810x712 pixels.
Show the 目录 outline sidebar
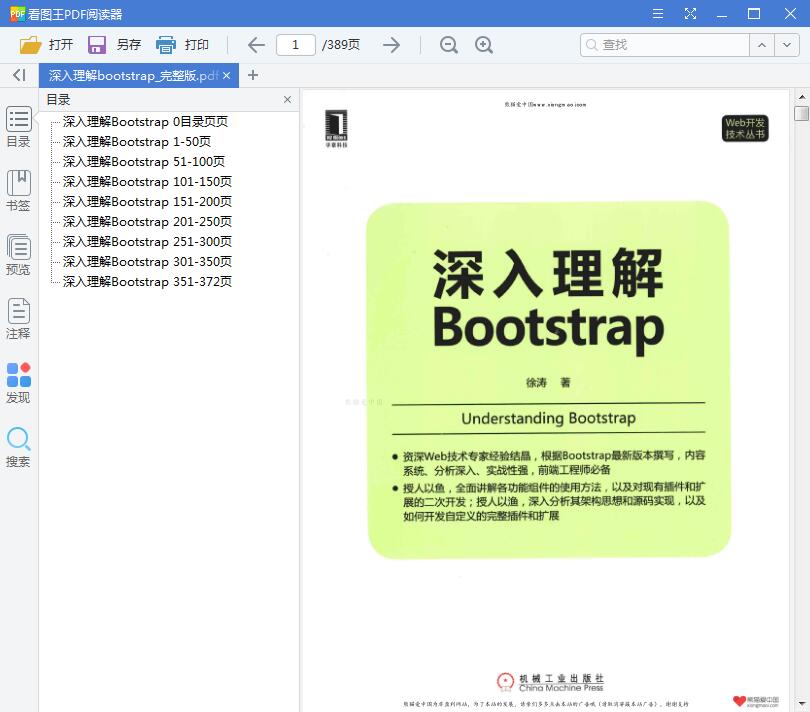[x=19, y=127]
